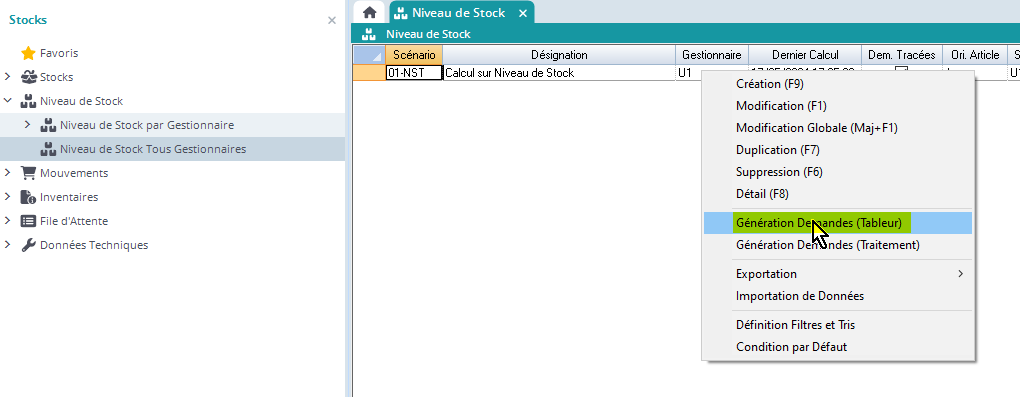Collapse the Niveau de Stock tree node

click(x=8, y=101)
